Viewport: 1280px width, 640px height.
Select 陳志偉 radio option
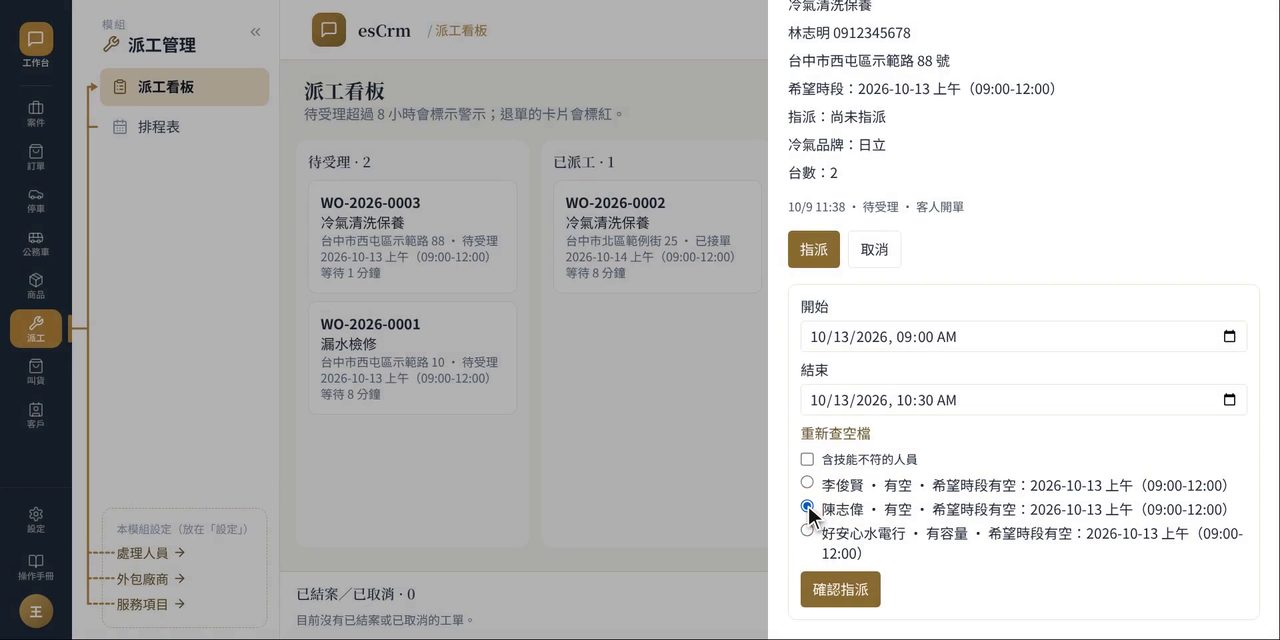807,506
